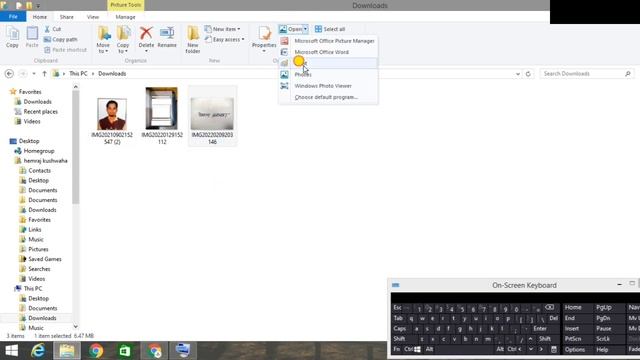Choose Microsoft Office Word menu entry
The width and height of the screenshot is (640, 360).
click(329, 52)
